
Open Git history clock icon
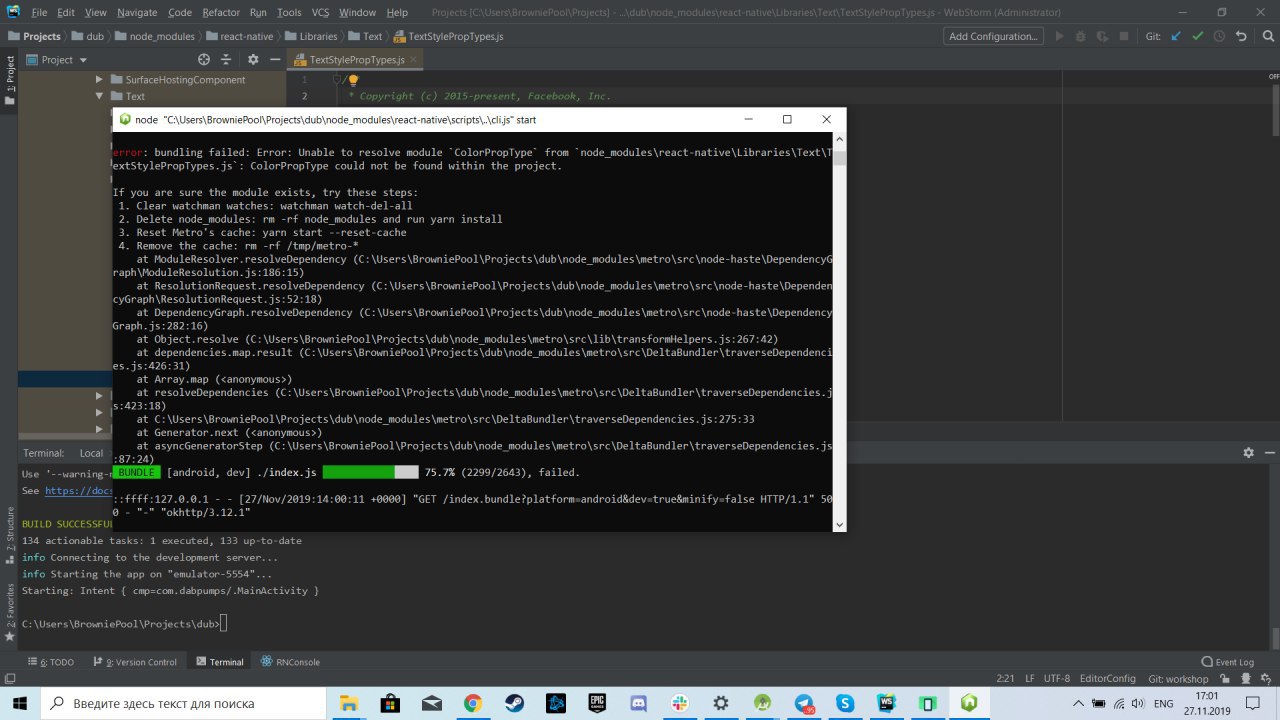click(1220, 36)
